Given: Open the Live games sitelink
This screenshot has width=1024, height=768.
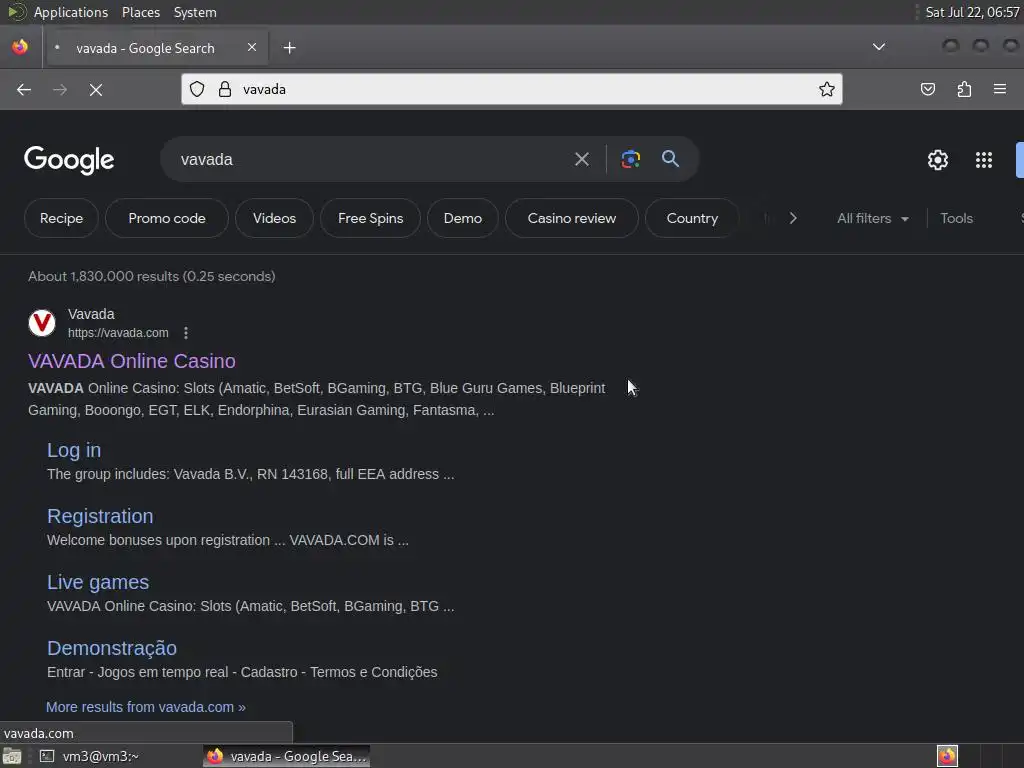Looking at the screenshot, I should (98, 582).
